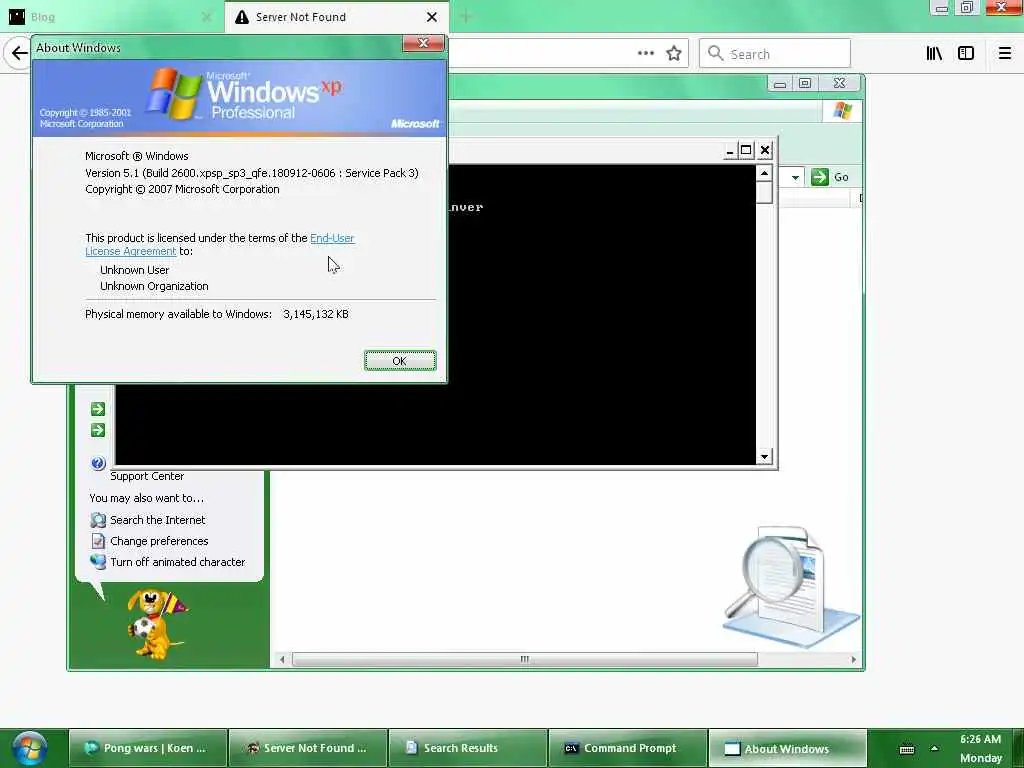Toggle the sidebar view icon
Viewport: 1024px width, 768px height.
[x=966, y=54]
